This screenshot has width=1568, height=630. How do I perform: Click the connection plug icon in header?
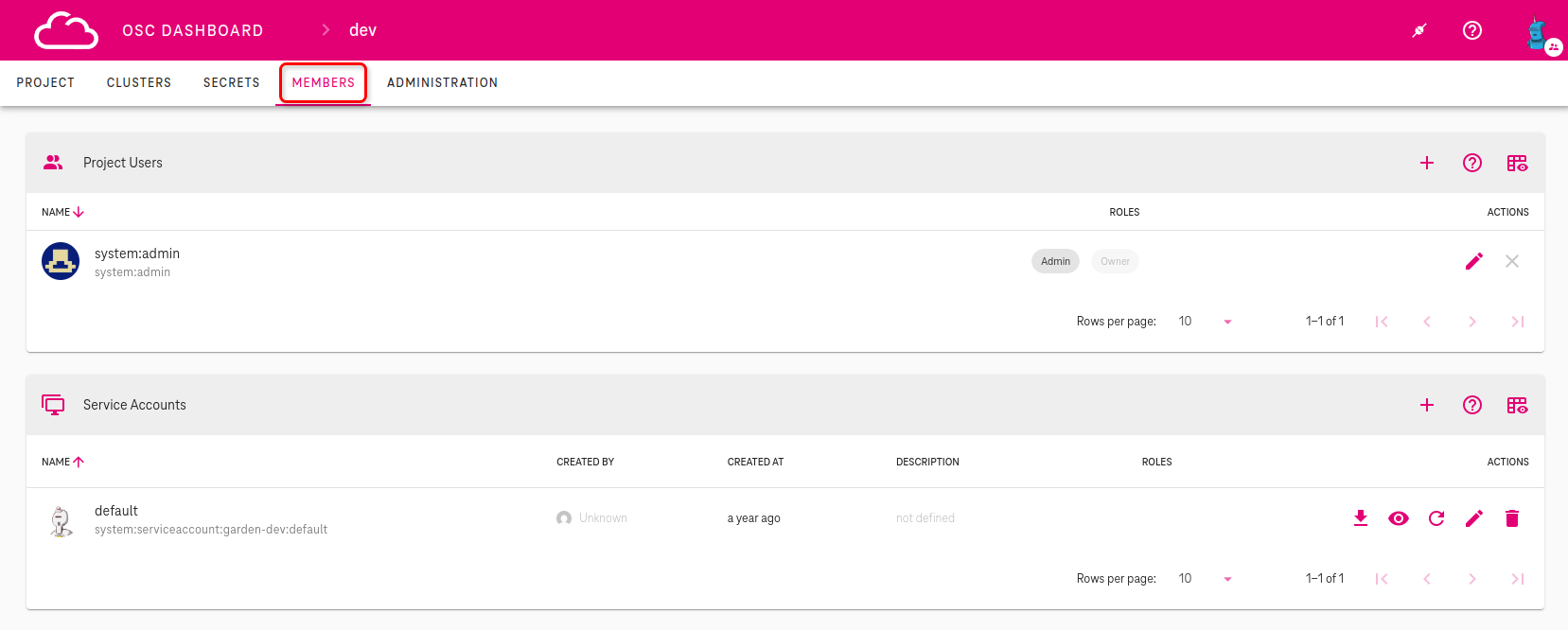[1419, 30]
